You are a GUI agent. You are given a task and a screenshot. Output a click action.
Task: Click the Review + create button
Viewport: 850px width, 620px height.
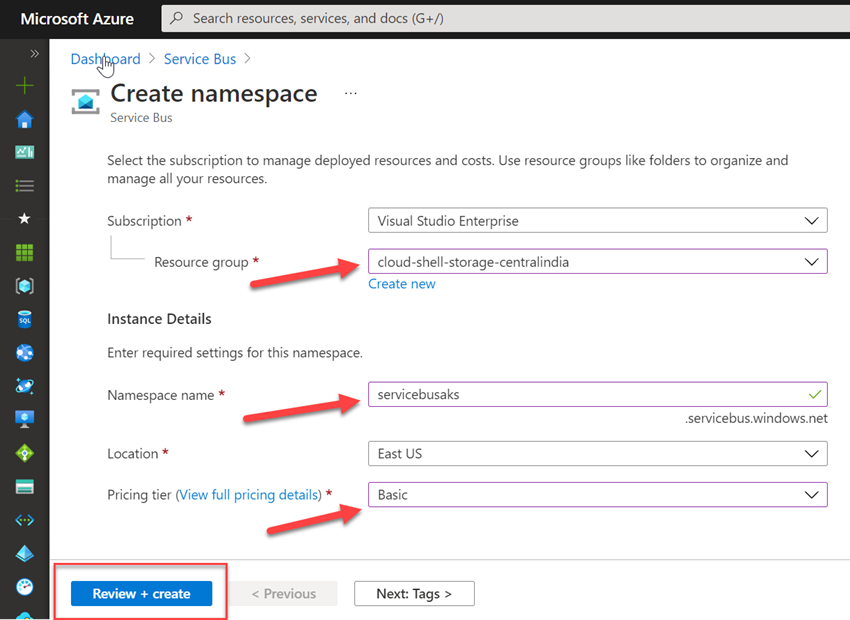(141, 594)
